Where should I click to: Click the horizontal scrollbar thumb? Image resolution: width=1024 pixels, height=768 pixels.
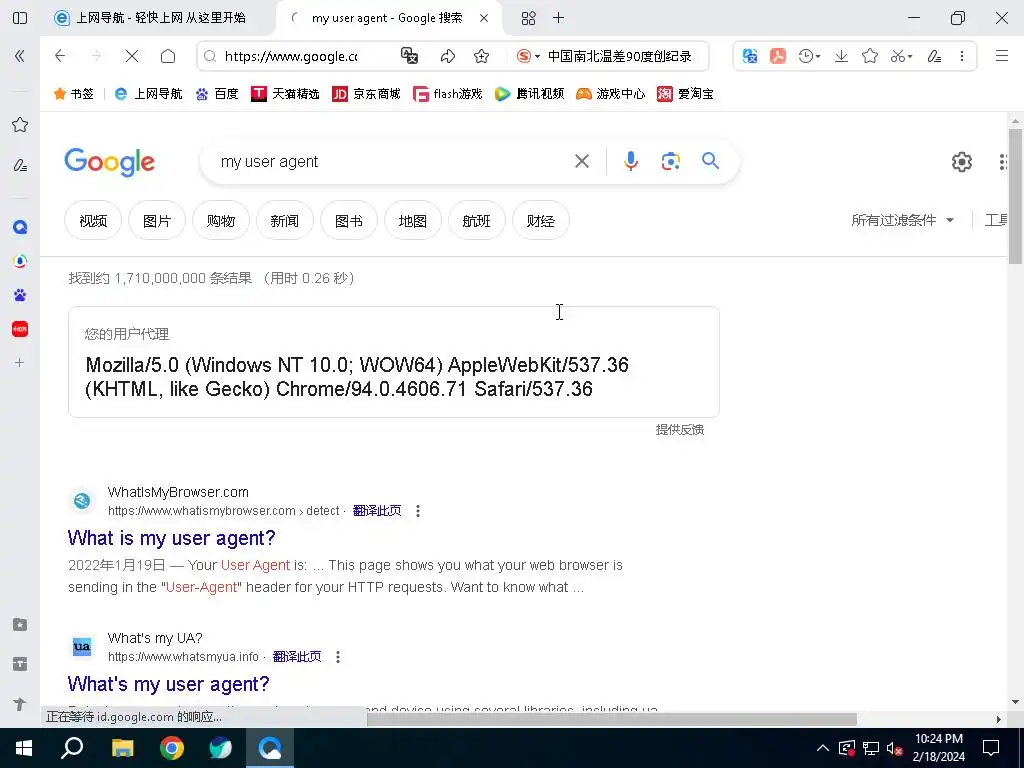pos(611,719)
